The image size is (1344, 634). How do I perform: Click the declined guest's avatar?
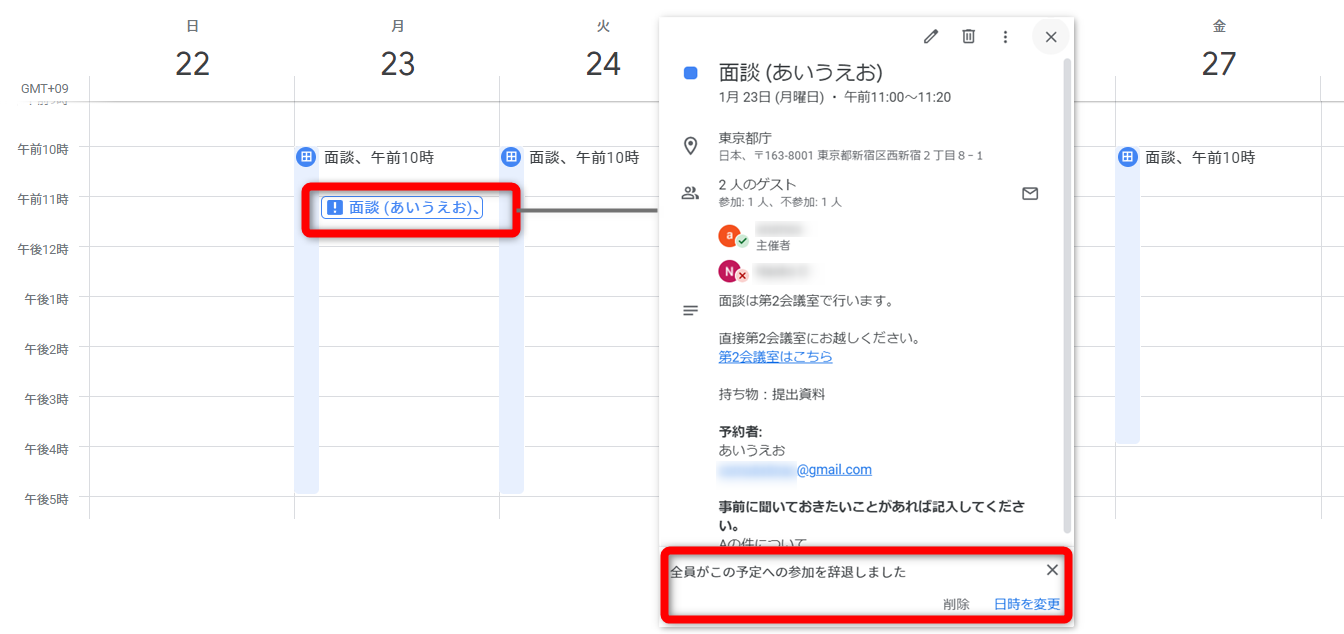pyautogui.click(x=730, y=271)
